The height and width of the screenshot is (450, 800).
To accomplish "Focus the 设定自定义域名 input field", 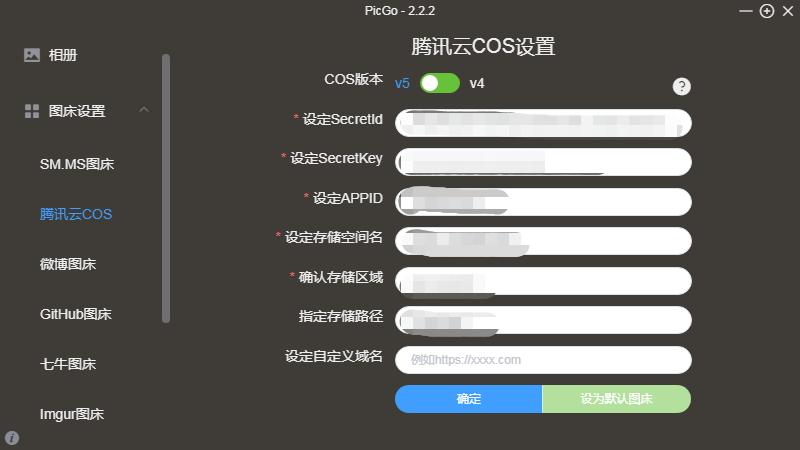I will [543, 360].
